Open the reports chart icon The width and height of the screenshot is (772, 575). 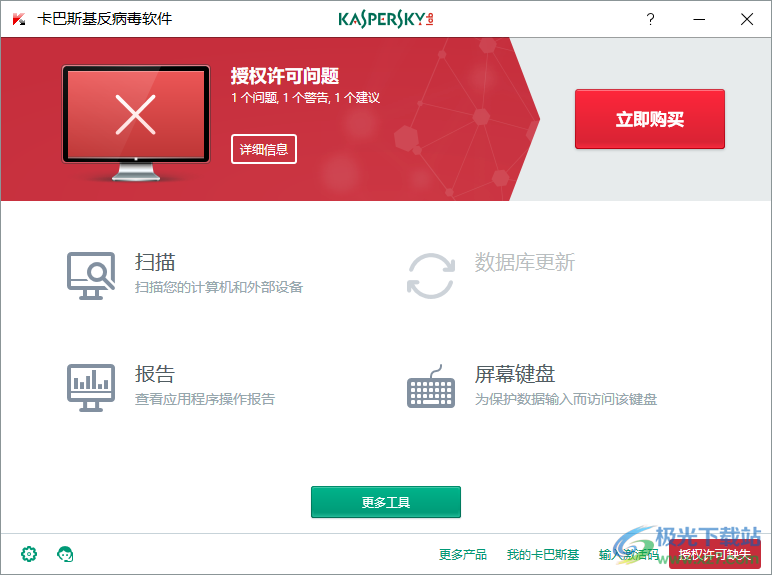(91, 387)
